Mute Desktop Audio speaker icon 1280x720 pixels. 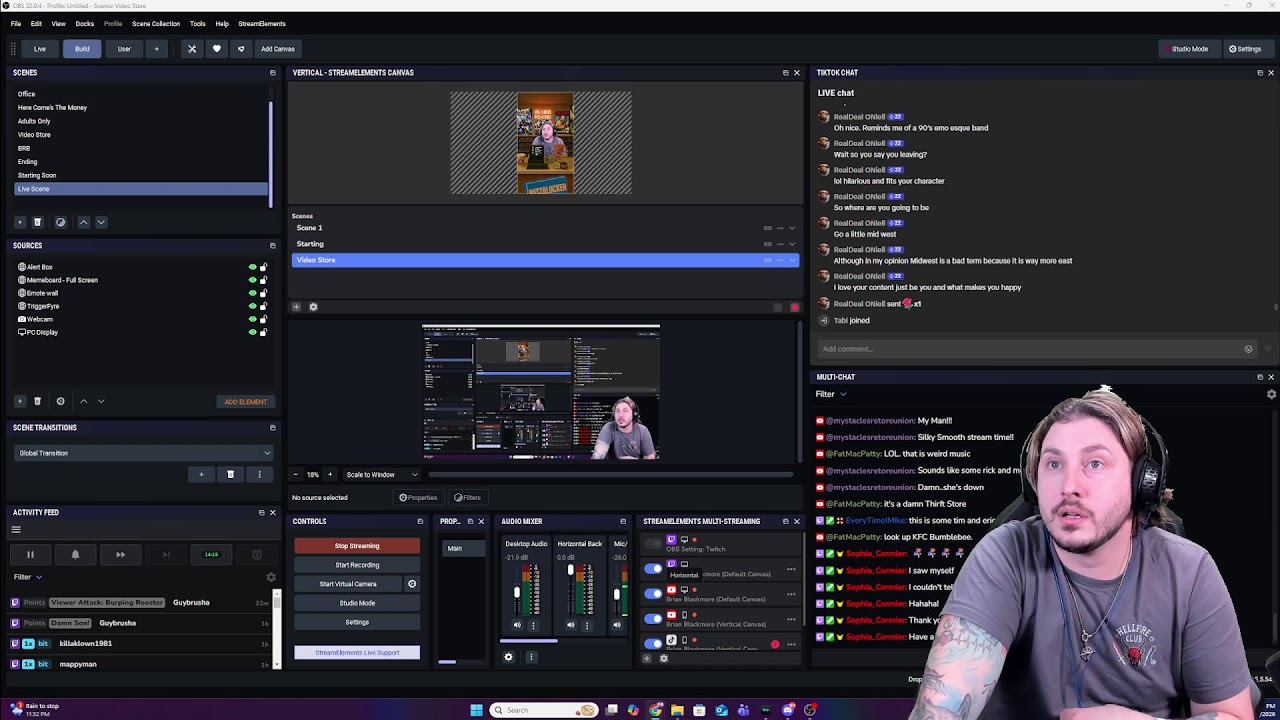517,625
